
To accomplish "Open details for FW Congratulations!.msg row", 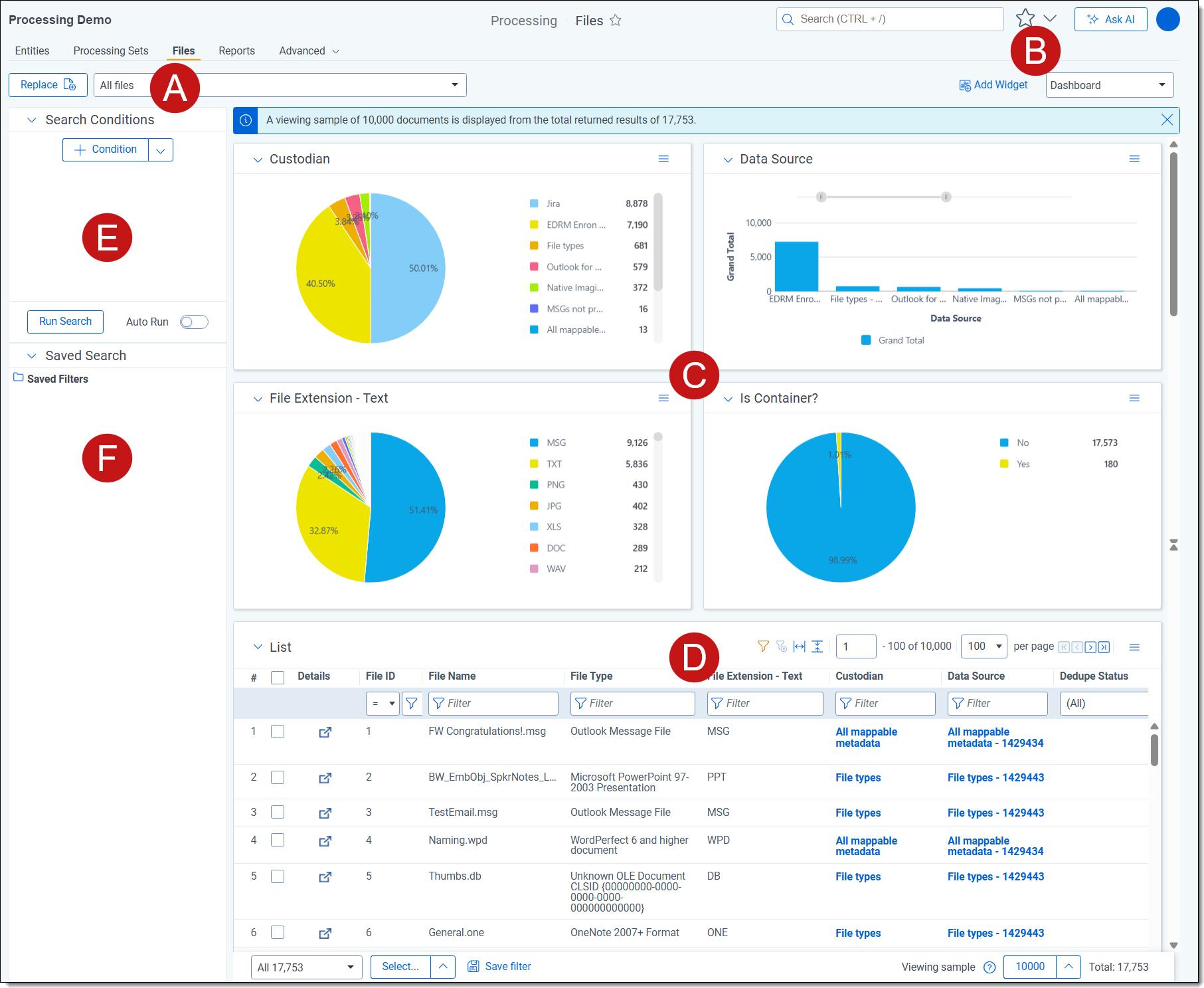I will coord(325,732).
